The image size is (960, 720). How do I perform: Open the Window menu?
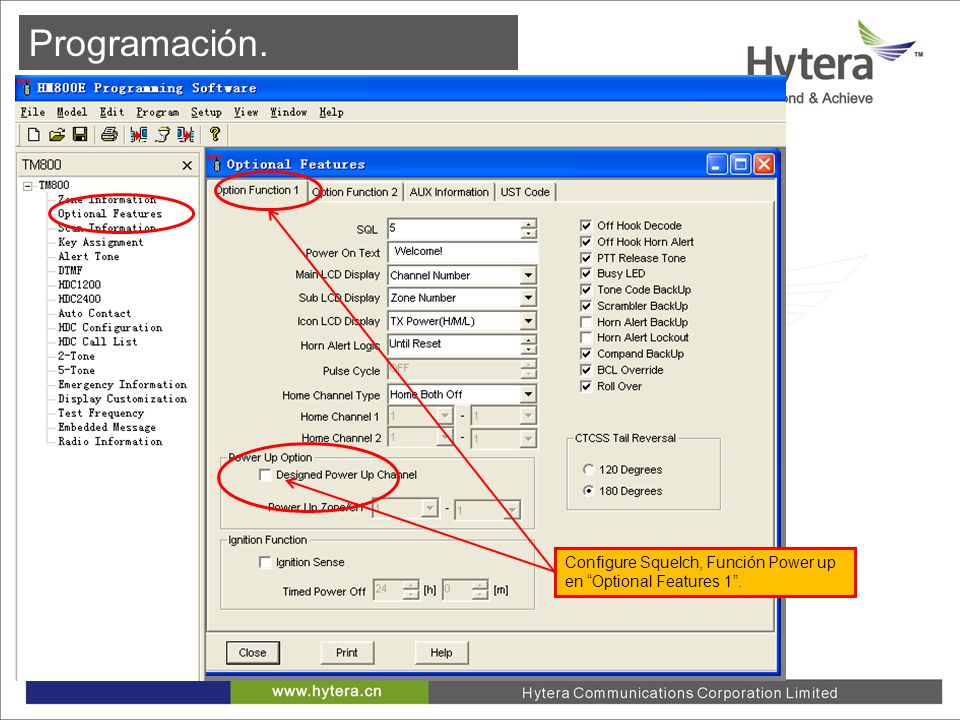pos(288,112)
